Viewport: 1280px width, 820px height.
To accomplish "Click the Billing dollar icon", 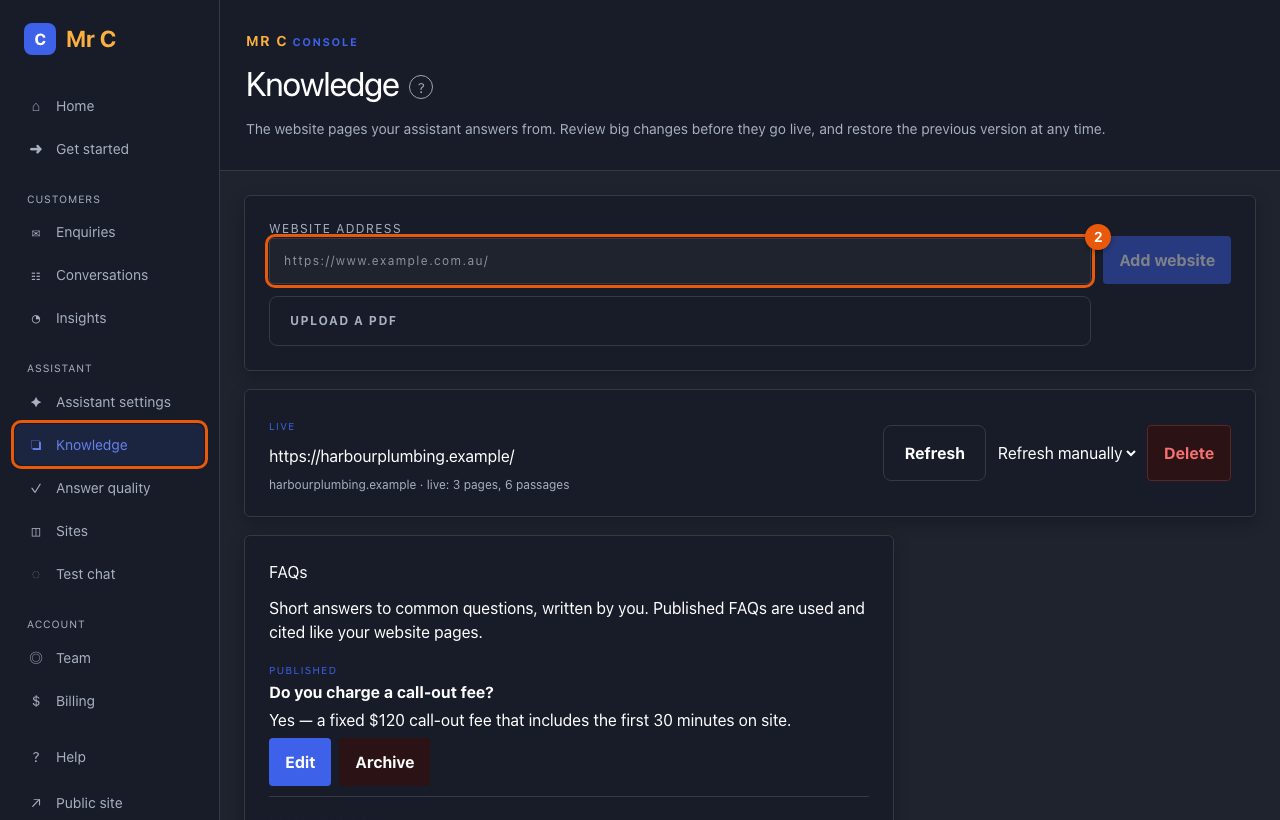I will pyautogui.click(x=36, y=701).
